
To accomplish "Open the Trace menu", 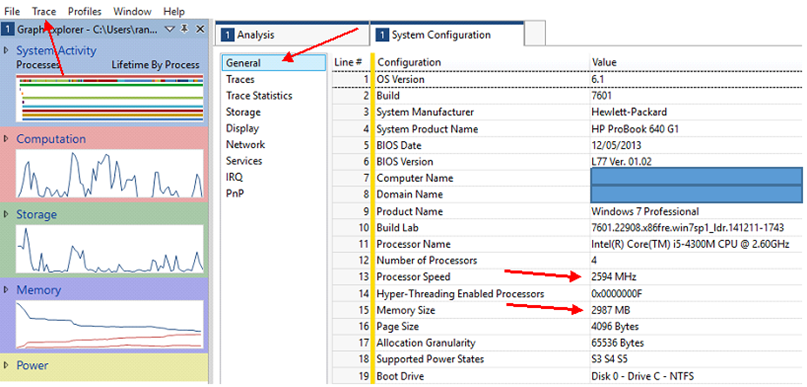I will click(44, 11).
